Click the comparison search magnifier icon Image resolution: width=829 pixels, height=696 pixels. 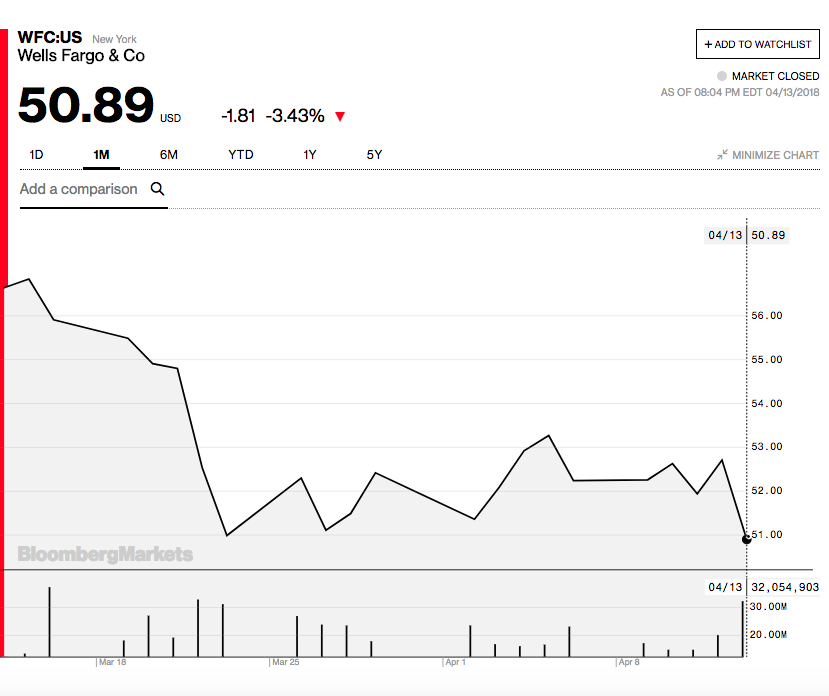[x=157, y=188]
